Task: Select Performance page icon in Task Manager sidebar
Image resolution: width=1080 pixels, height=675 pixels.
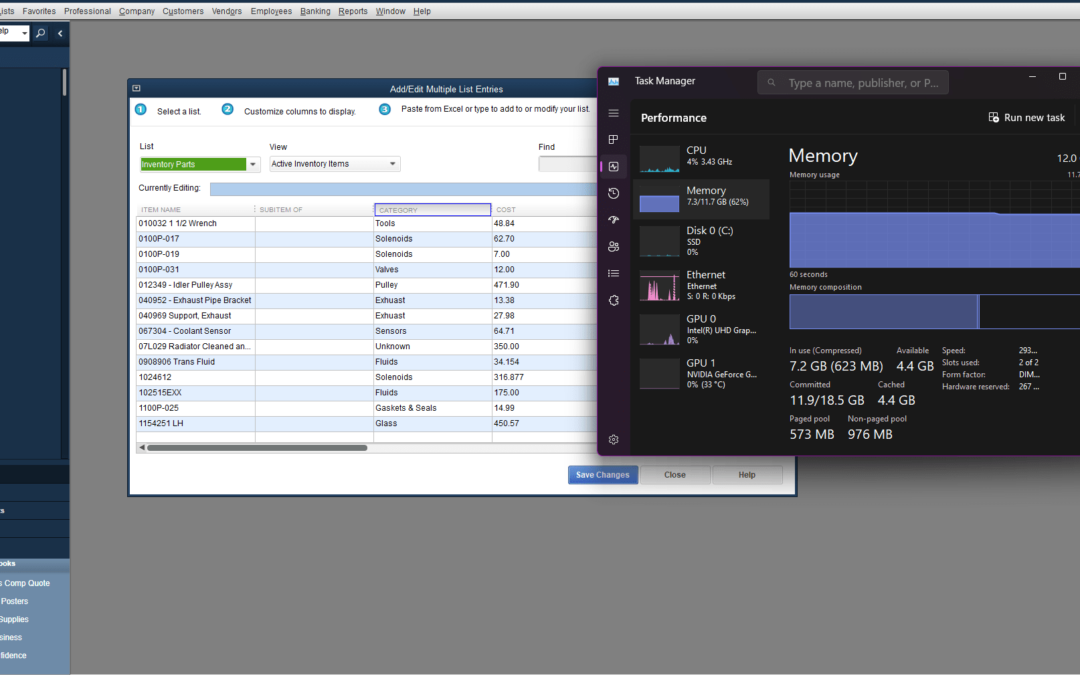Action: (x=613, y=167)
